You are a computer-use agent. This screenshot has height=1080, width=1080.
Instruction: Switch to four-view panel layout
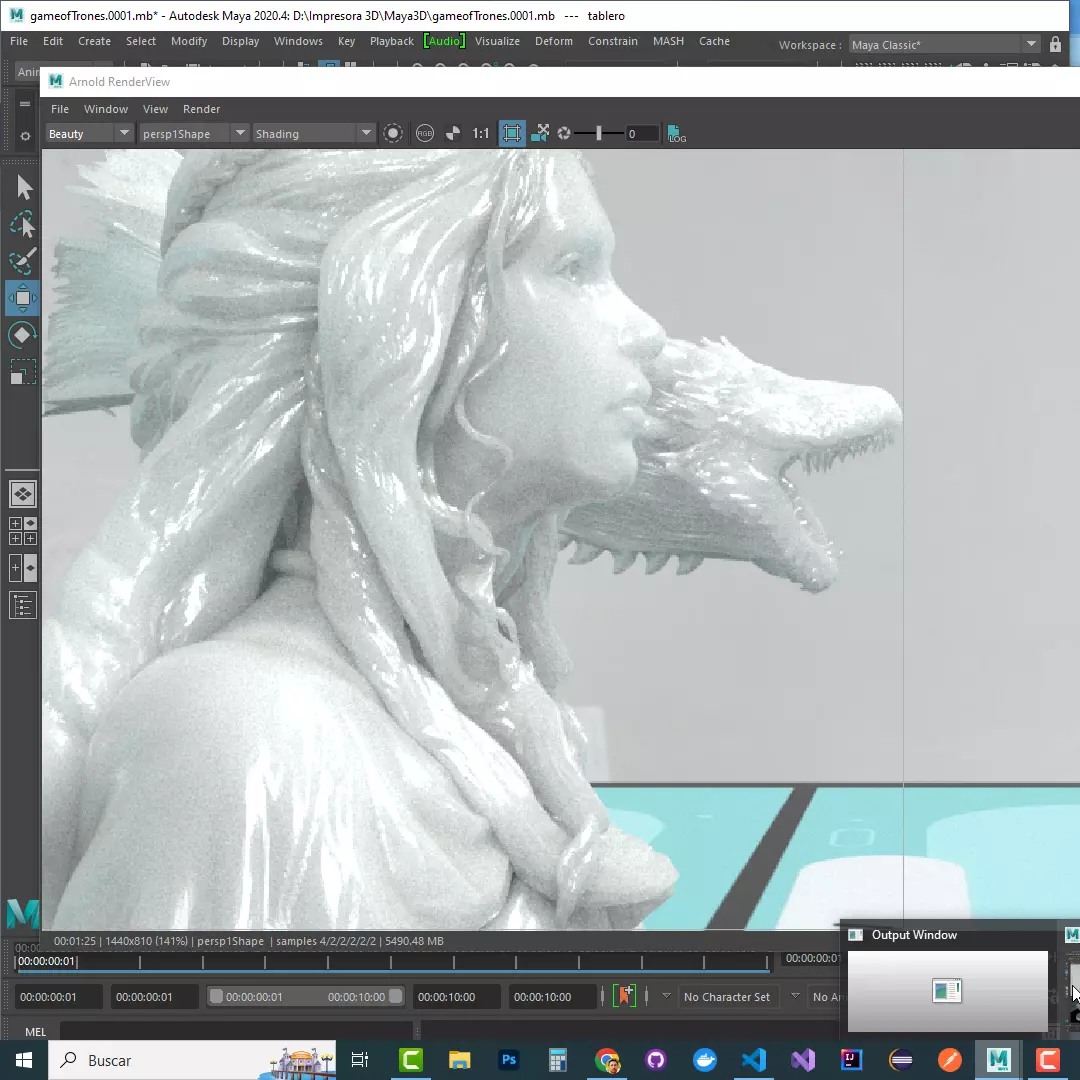[23, 531]
